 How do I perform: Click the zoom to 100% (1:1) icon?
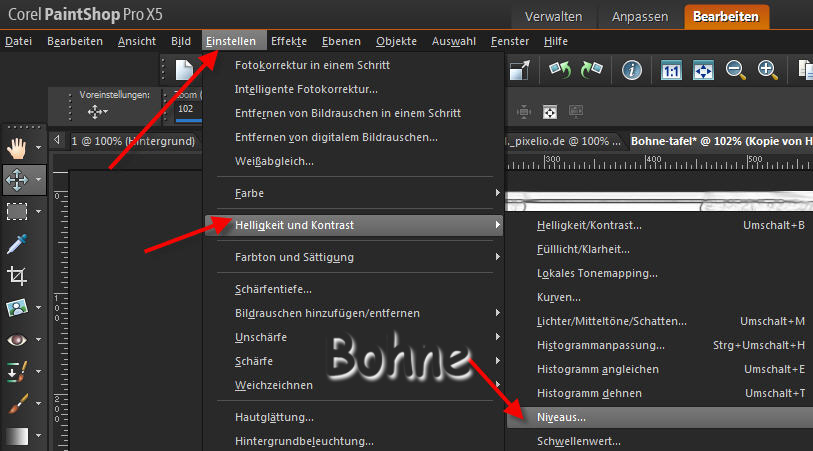[x=671, y=70]
